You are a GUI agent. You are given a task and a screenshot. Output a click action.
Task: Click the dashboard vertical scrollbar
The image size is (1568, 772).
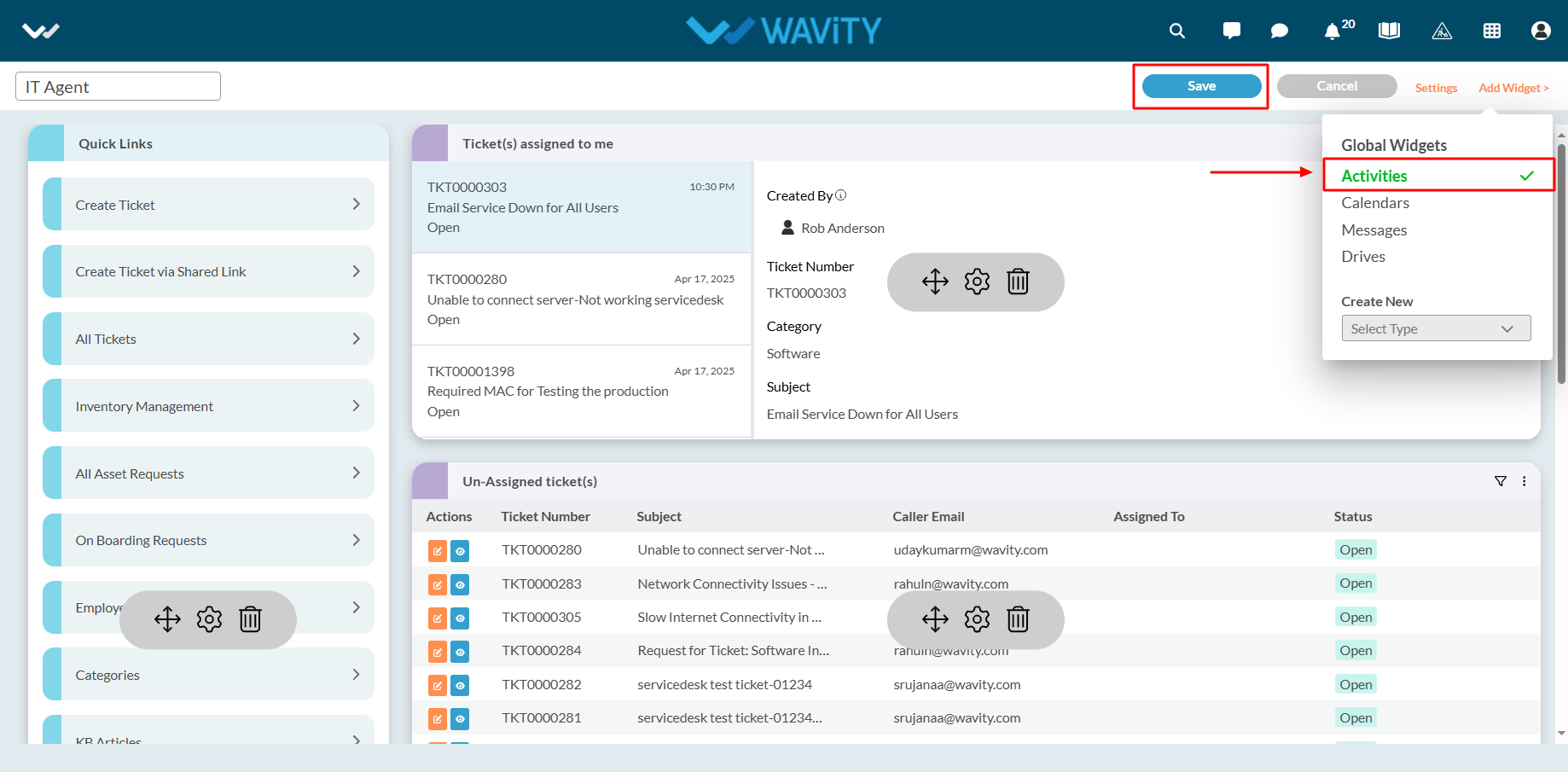(x=1561, y=264)
